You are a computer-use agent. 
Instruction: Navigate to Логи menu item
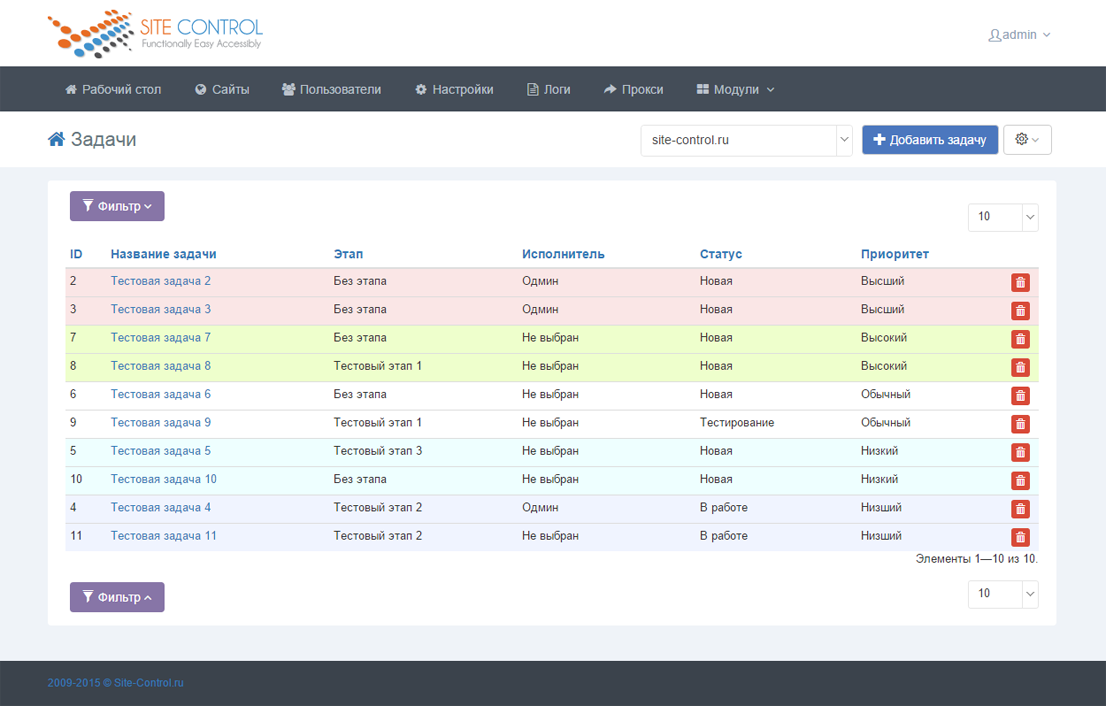click(x=549, y=89)
